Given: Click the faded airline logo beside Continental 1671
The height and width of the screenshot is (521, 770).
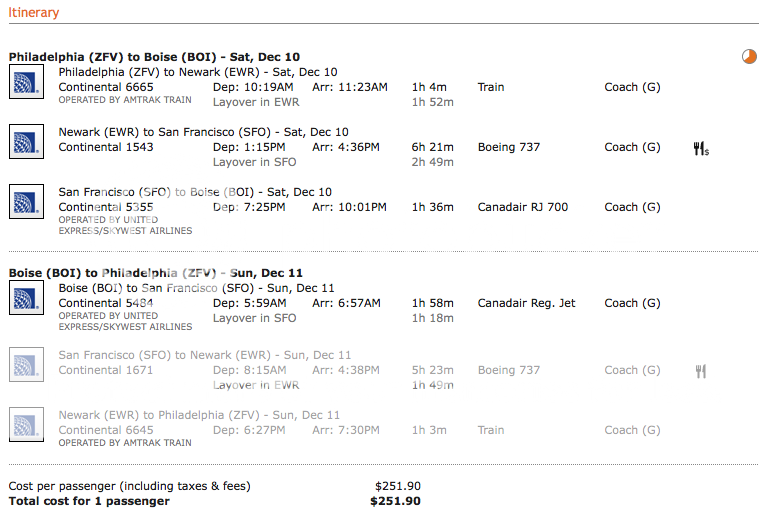Looking at the screenshot, I should 26,364.
